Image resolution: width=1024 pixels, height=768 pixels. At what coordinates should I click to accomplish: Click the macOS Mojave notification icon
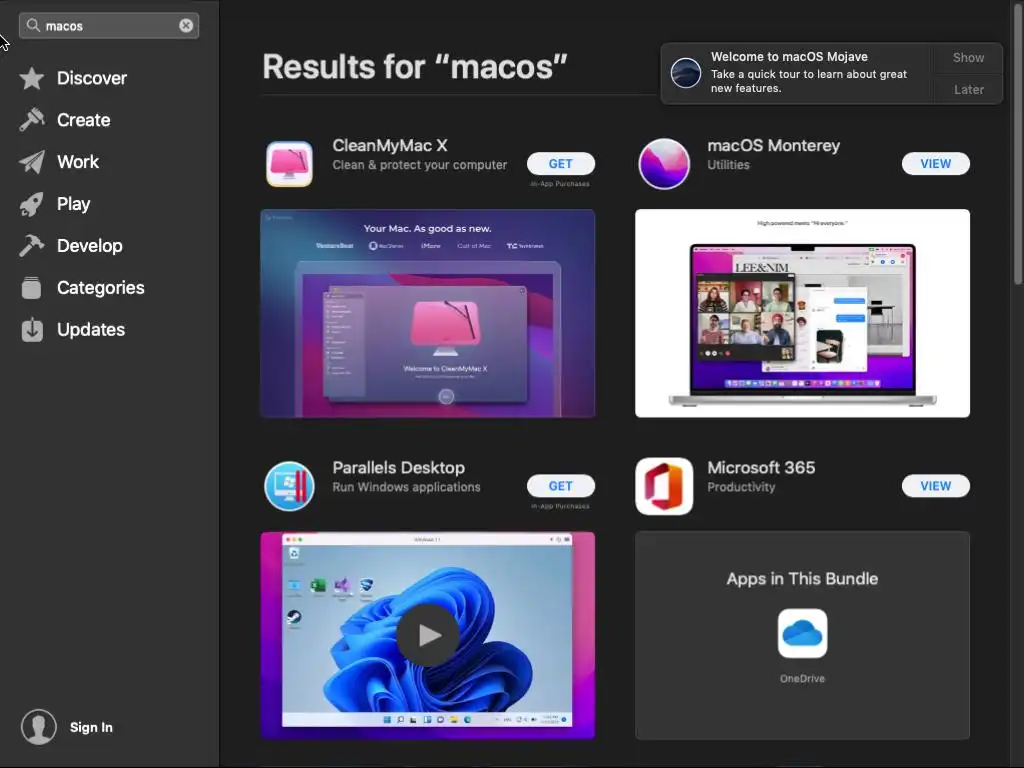point(686,73)
